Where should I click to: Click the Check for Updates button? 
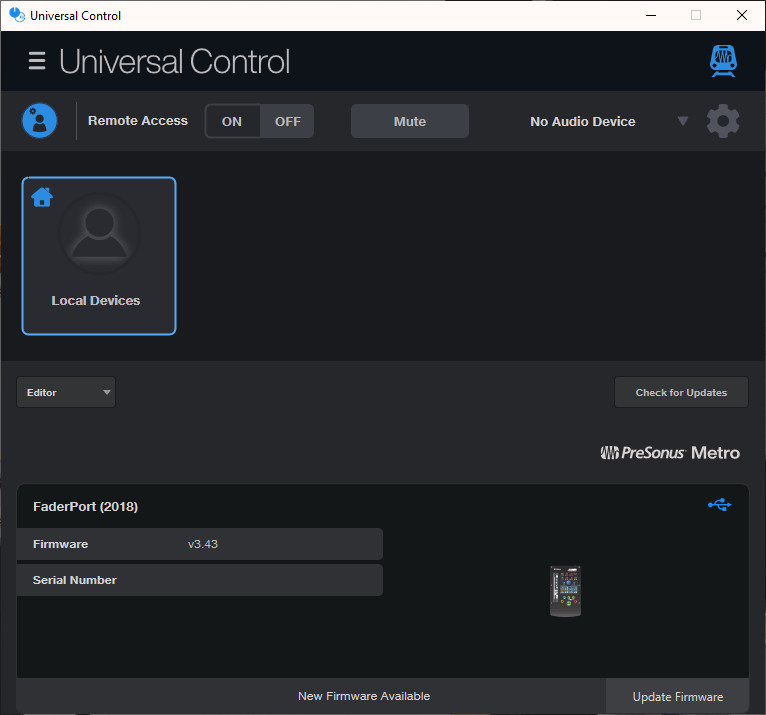click(681, 392)
